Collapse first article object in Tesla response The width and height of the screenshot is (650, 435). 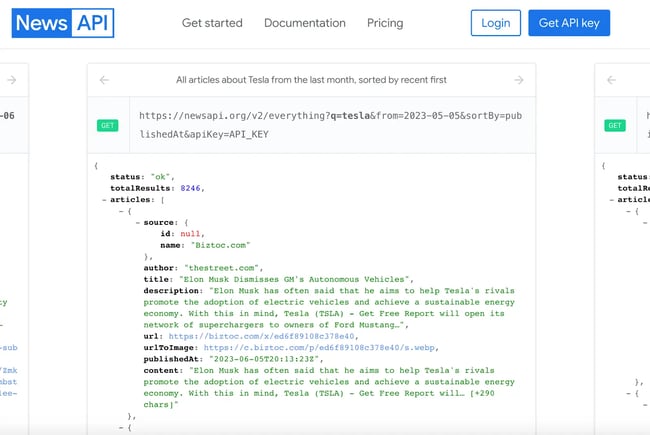121,211
